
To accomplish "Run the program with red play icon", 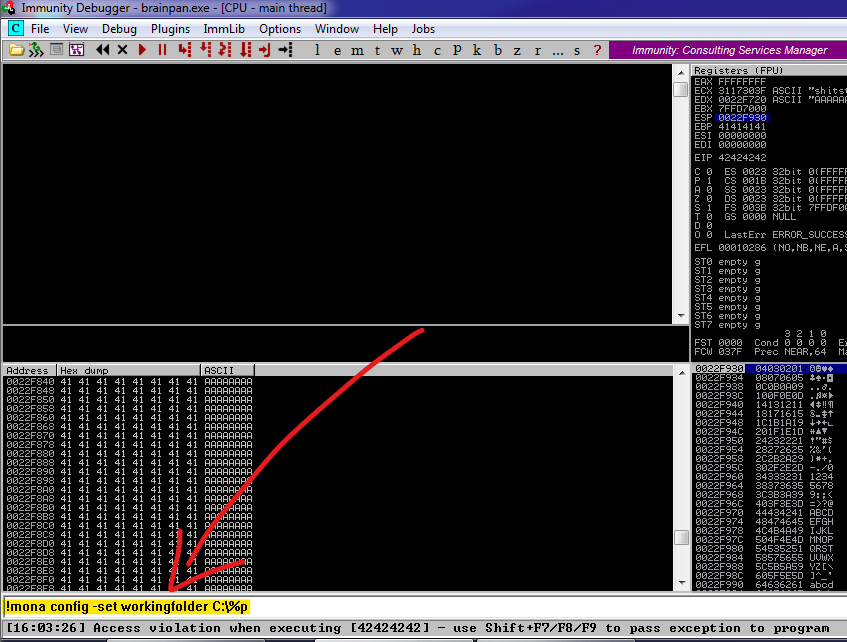I will 142,50.
